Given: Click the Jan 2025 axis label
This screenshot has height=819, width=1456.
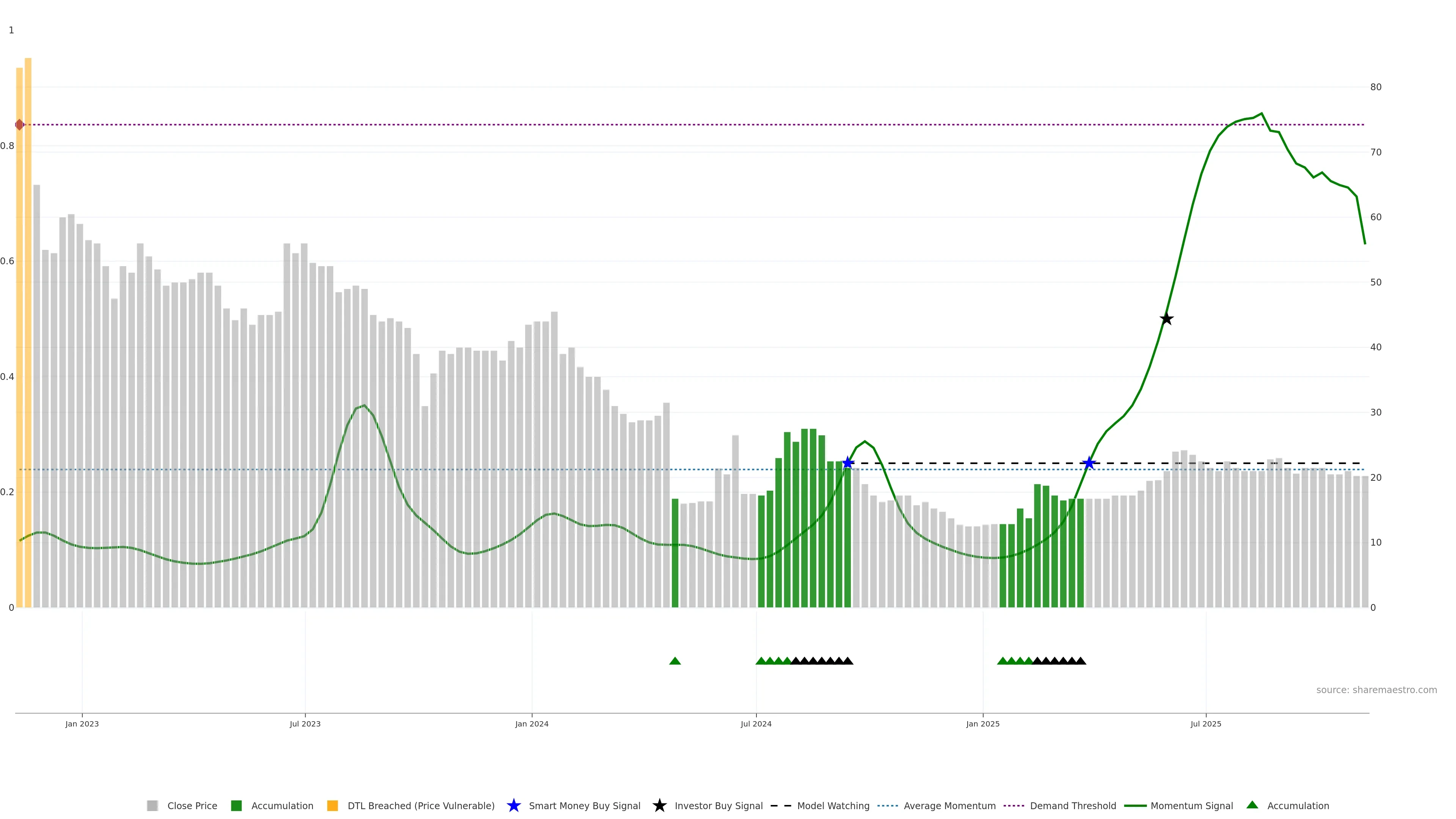Looking at the screenshot, I should [x=982, y=723].
